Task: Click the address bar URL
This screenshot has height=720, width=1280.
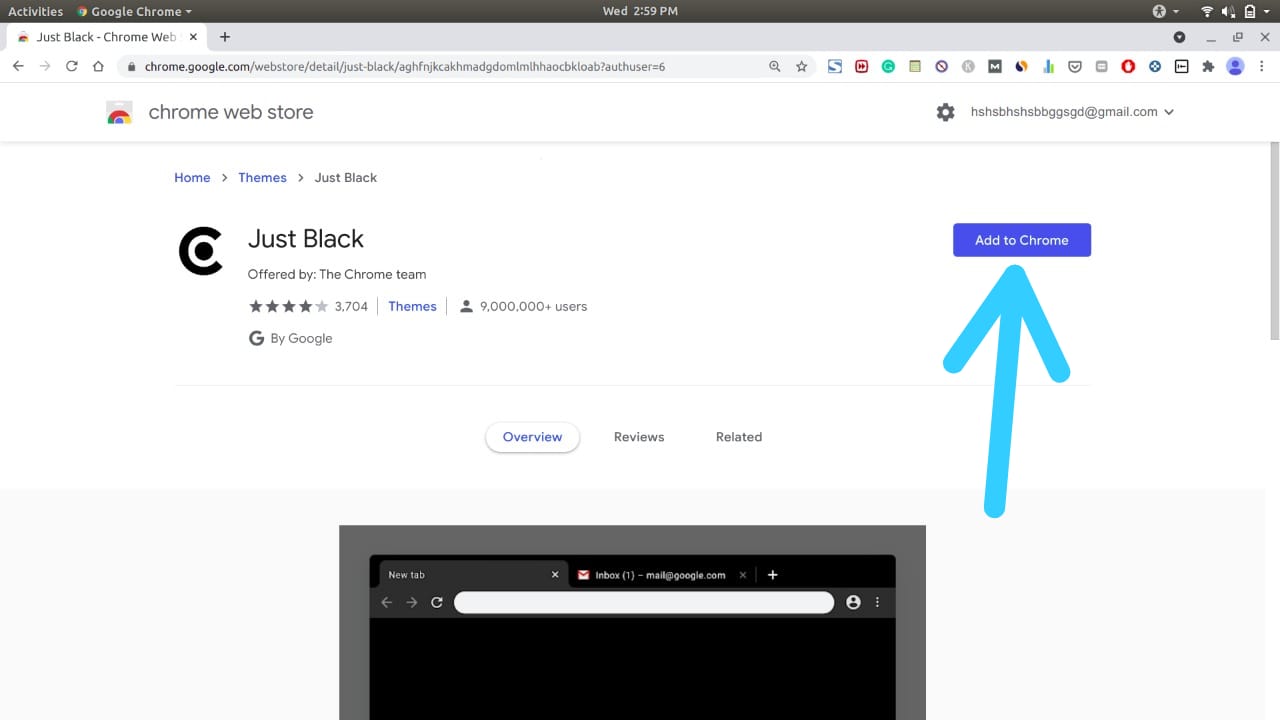Action: 405,67
